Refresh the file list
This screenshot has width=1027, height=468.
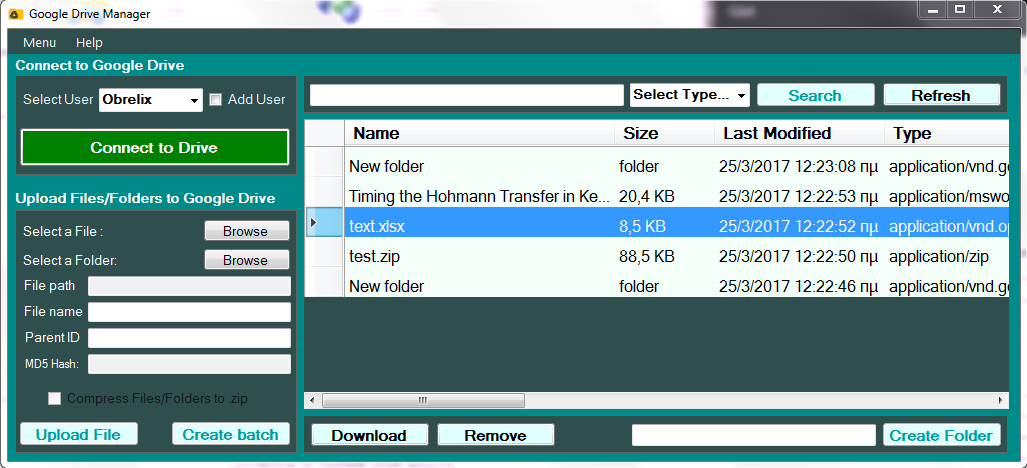941,96
